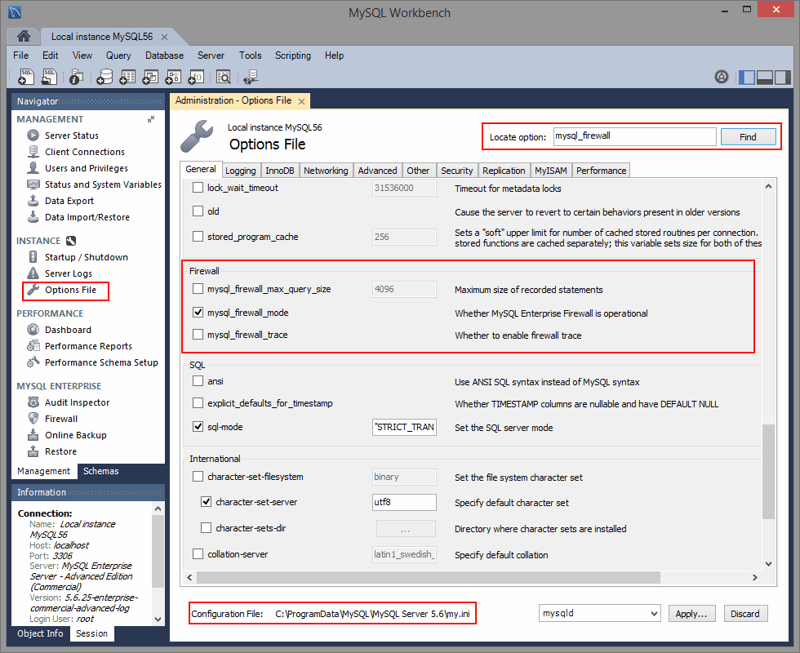The height and width of the screenshot is (653, 800).
Task: Open the Performance Dashboard
Action: coord(68,330)
